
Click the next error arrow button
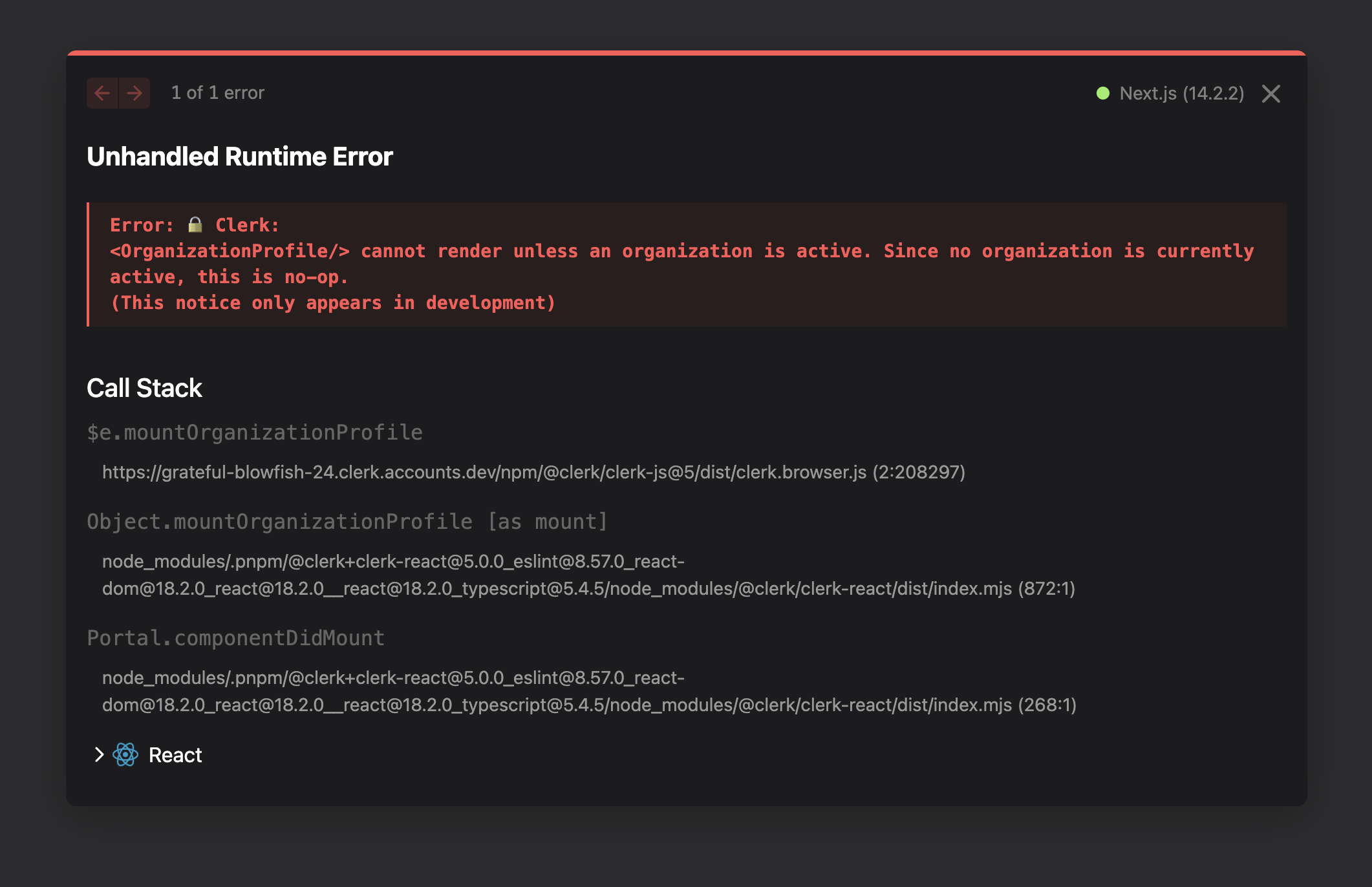(134, 93)
